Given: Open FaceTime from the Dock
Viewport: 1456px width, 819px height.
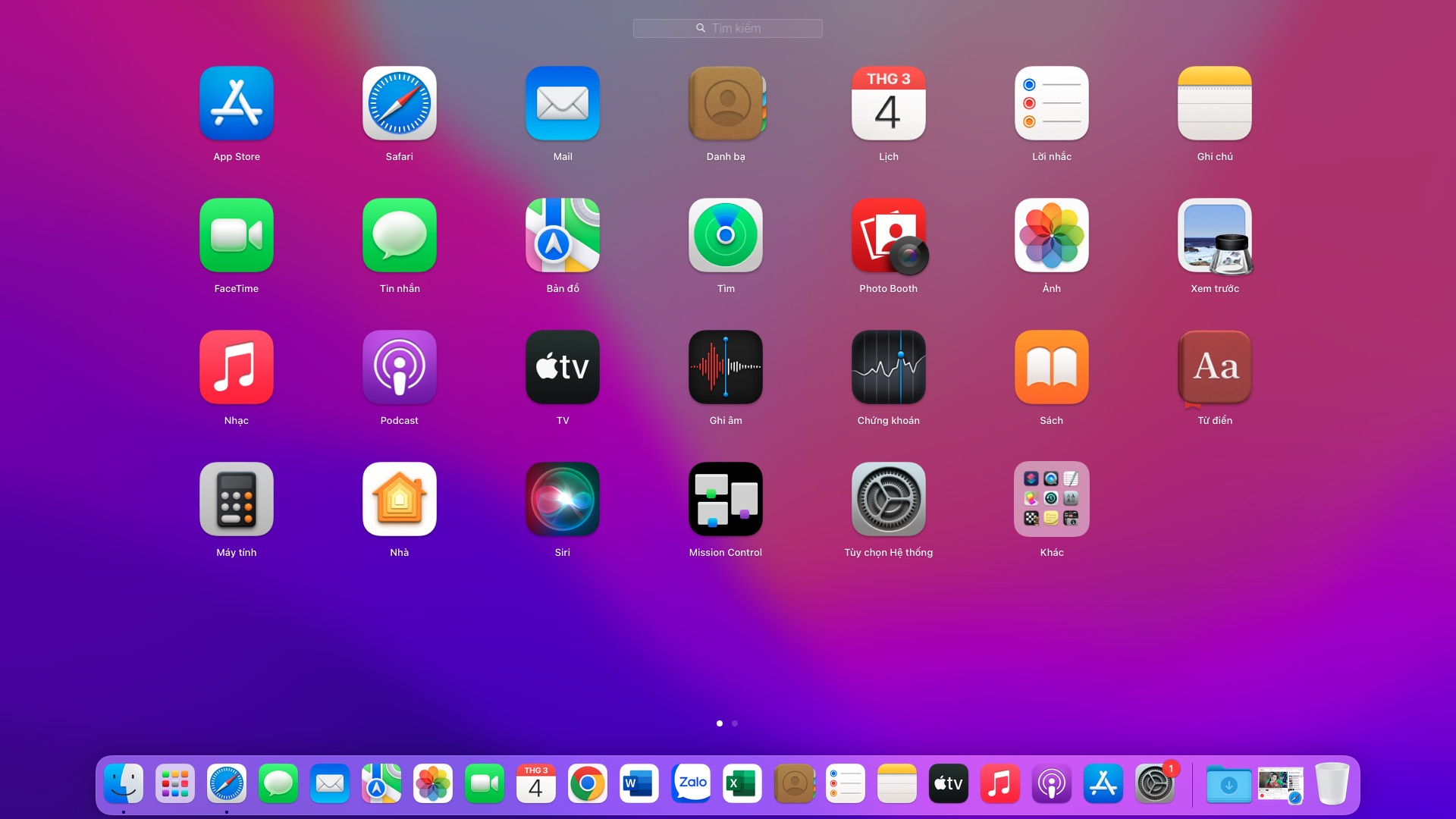Looking at the screenshot, I should (x=485, y=783).
